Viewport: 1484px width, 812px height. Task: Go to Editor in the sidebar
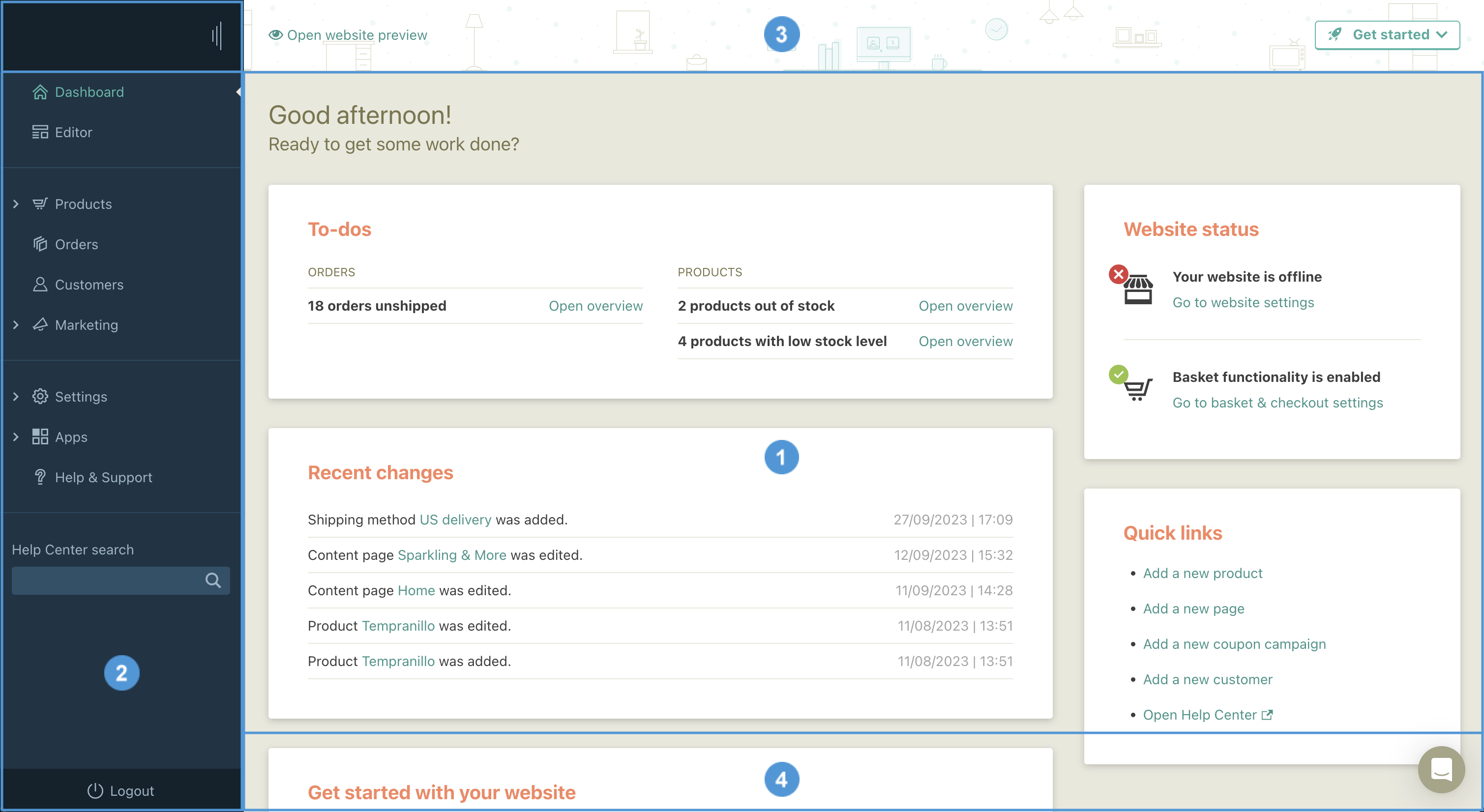pos(74,132)
